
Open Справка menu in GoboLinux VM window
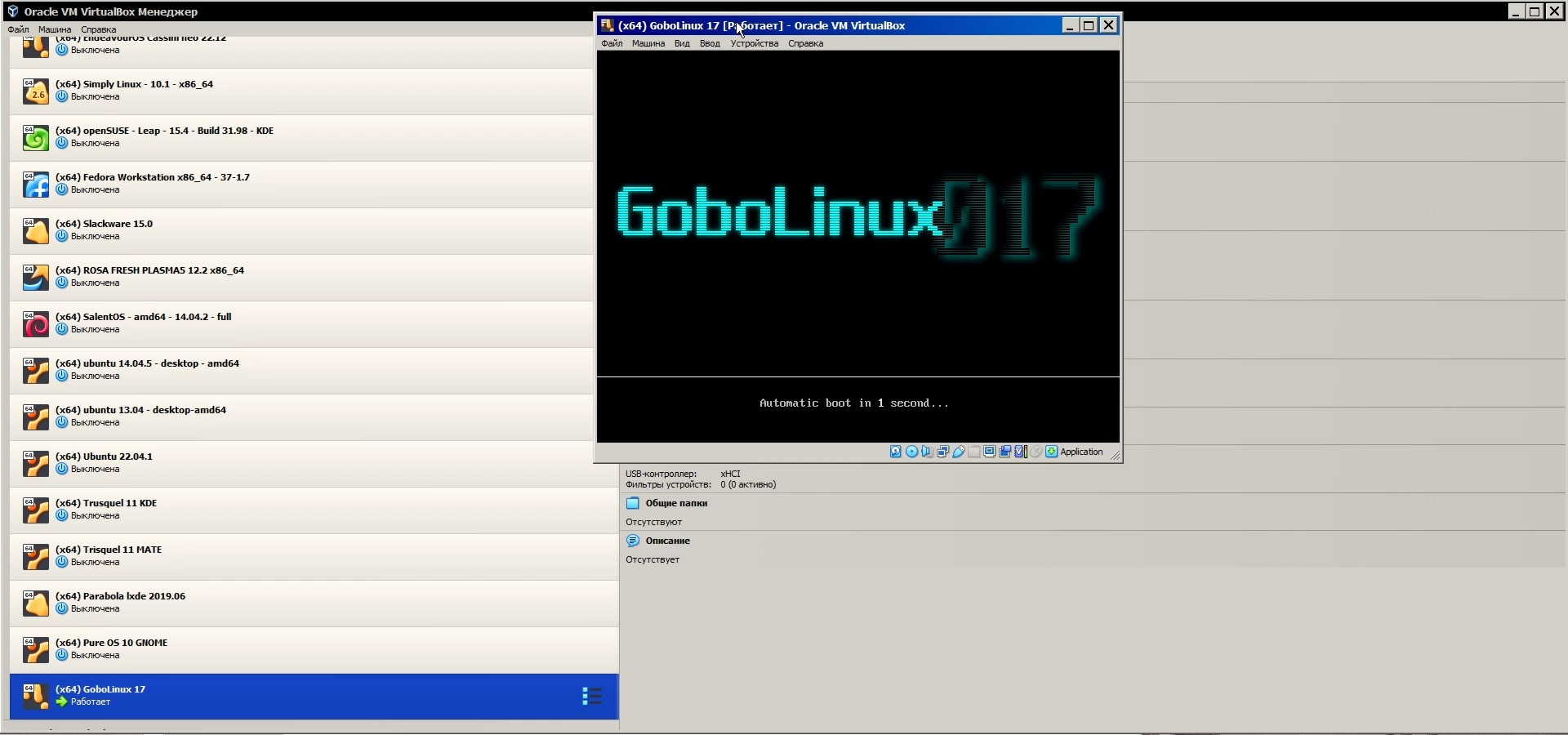805,43
